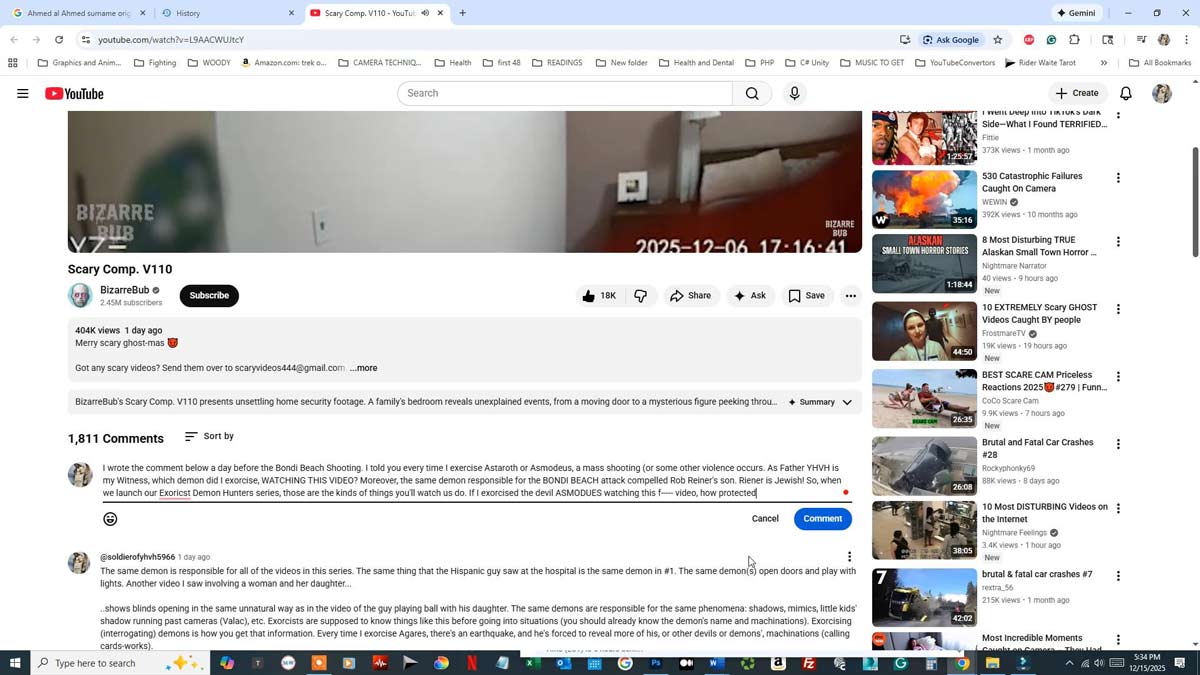Dislike the video with thumbs down

click(641, 296)
